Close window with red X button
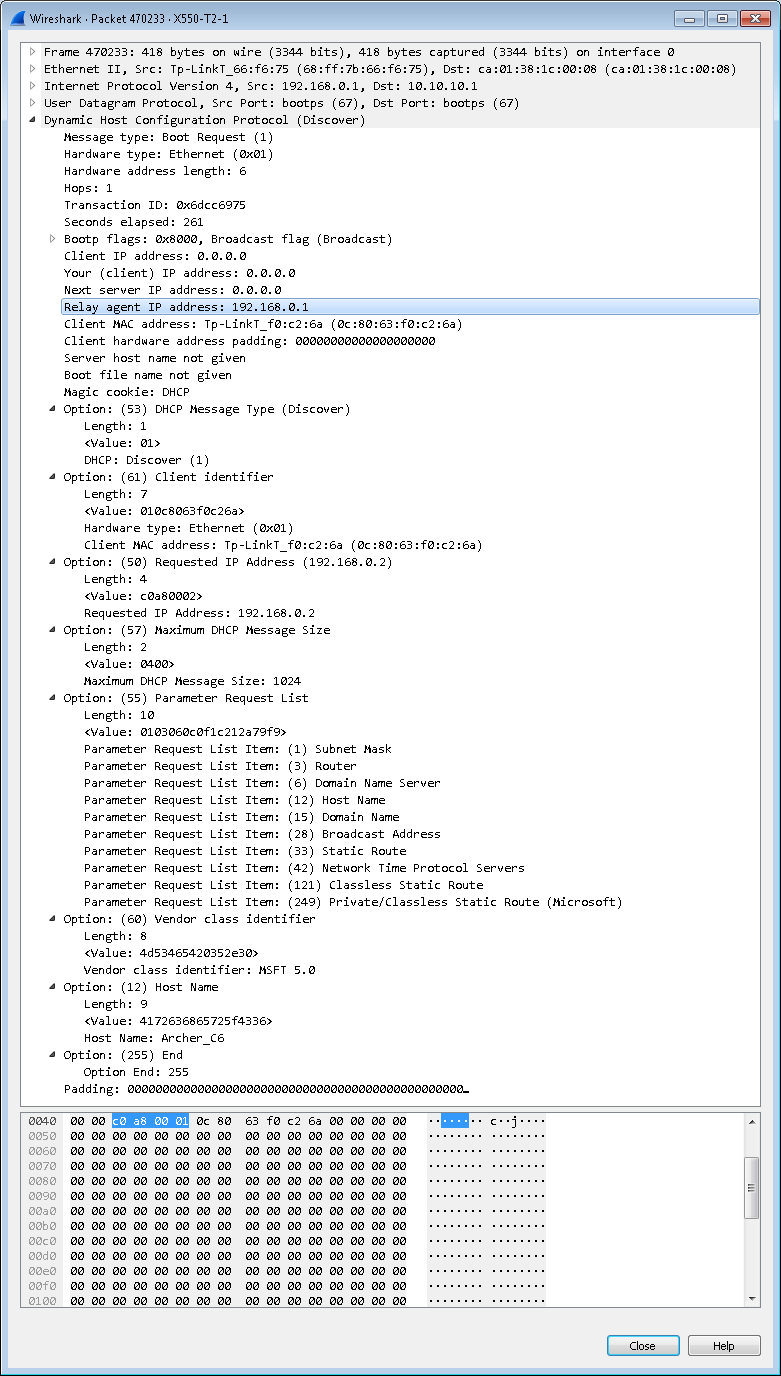This screenshot has width=781, height=1376. coord(753,18)
